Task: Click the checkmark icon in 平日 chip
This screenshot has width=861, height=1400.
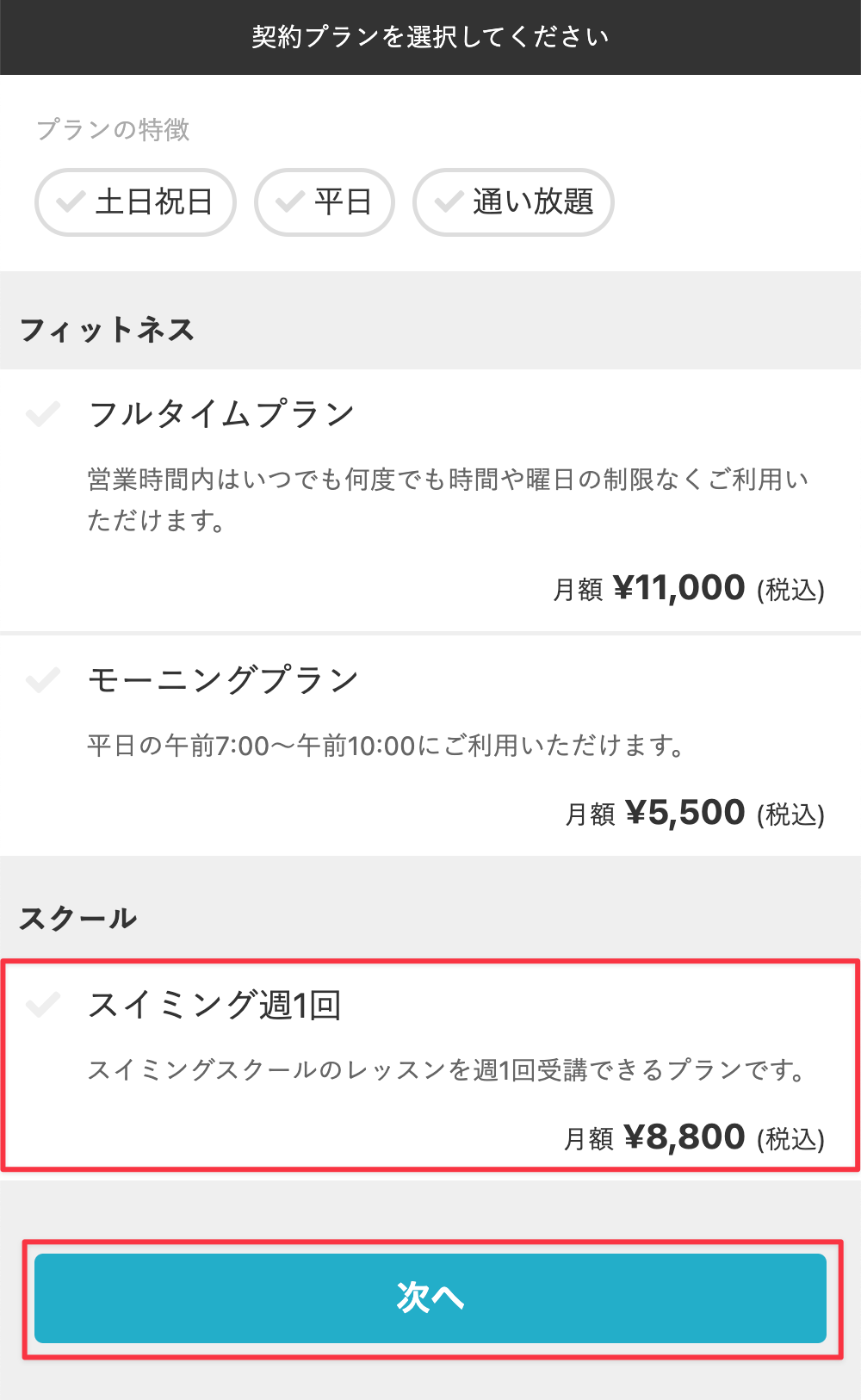Action: [x=289, y=201]
